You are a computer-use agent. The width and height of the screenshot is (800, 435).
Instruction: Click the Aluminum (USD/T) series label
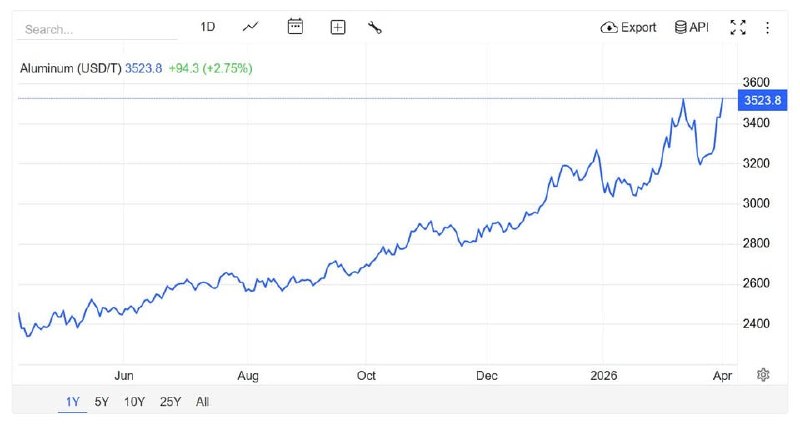tap(70, 68)
